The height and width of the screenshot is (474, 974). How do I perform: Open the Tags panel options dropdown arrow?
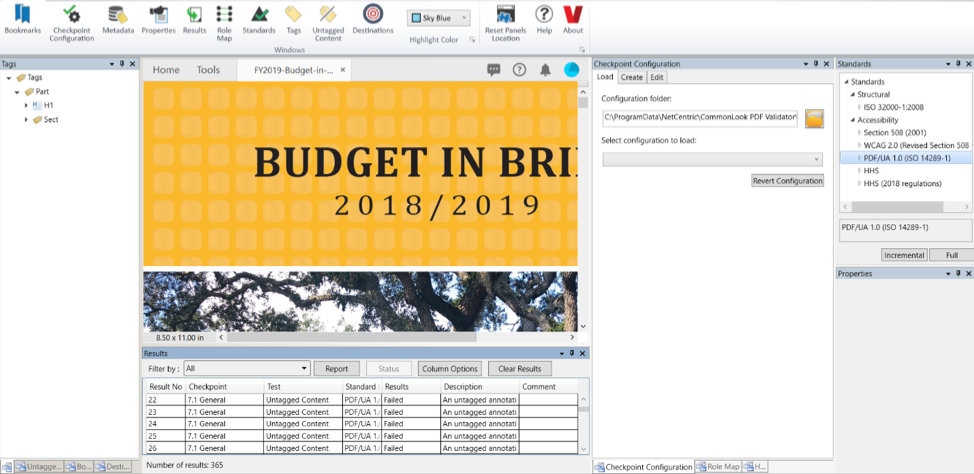point(112,63)
